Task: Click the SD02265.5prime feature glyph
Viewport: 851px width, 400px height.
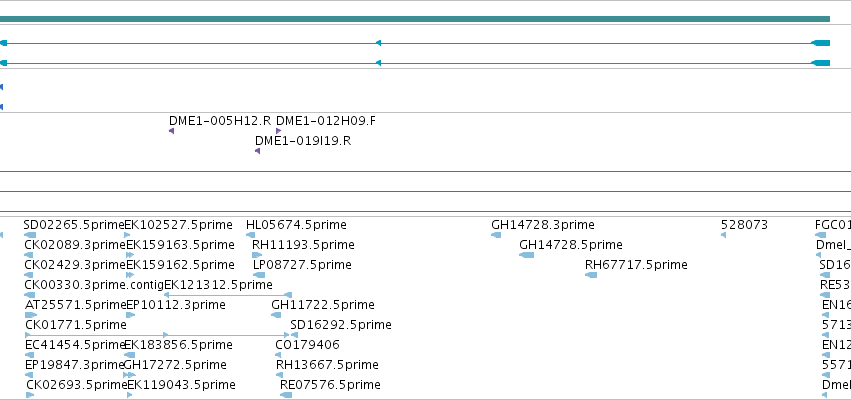Action: pos(30,235)
